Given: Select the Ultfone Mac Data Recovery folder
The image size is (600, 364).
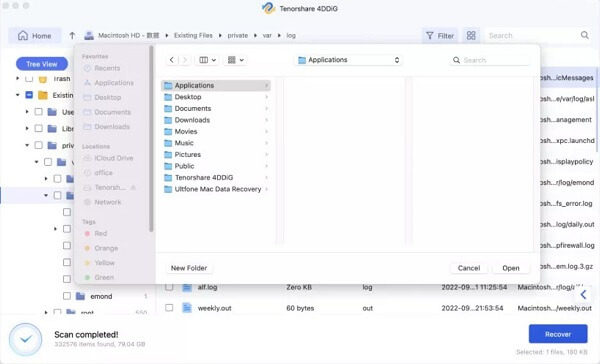Looking at the screenshot, I should point(216,189).
